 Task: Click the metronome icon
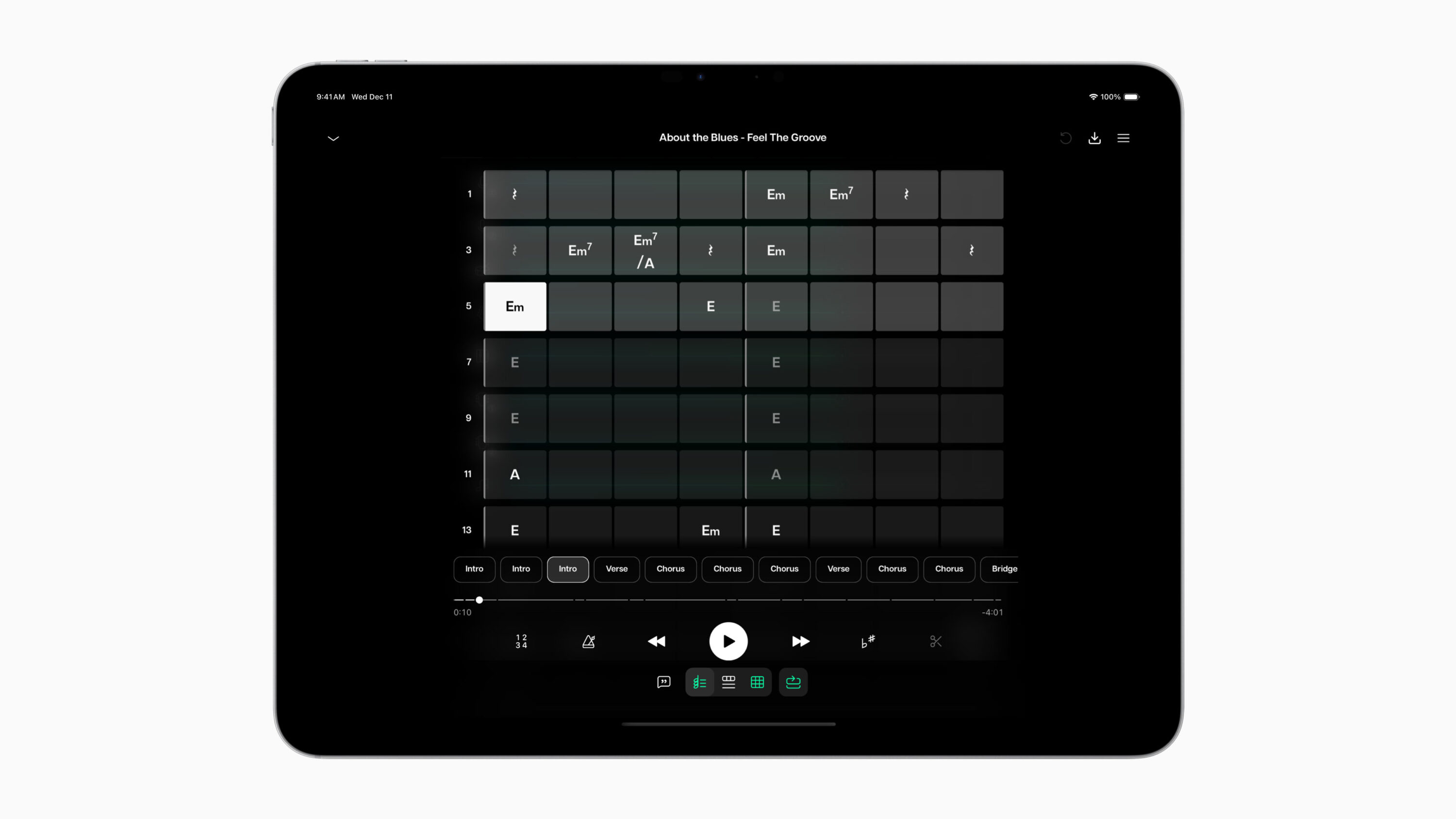[x=589, y=641]
